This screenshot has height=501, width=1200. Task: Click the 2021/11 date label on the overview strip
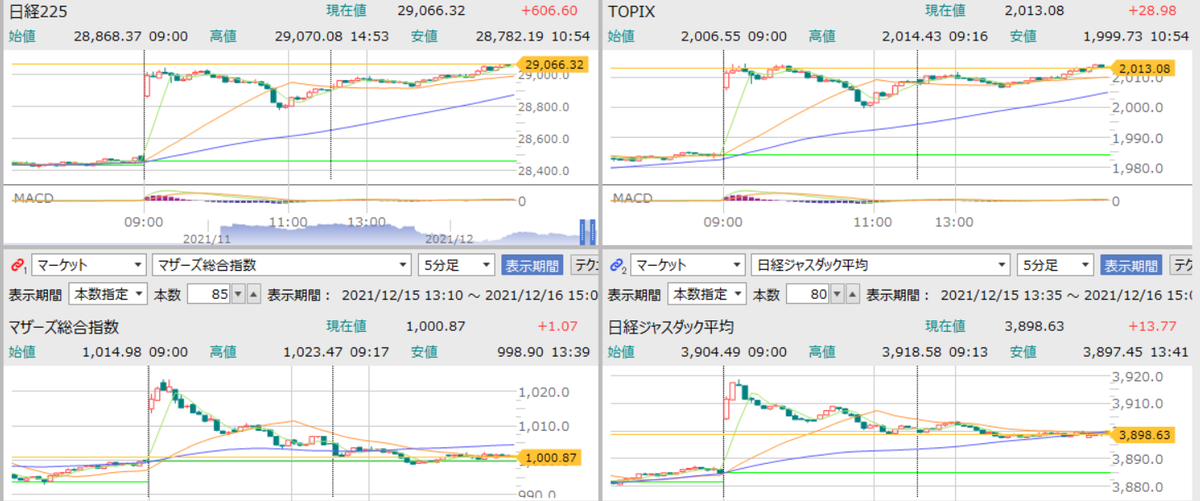coord(207,240)
